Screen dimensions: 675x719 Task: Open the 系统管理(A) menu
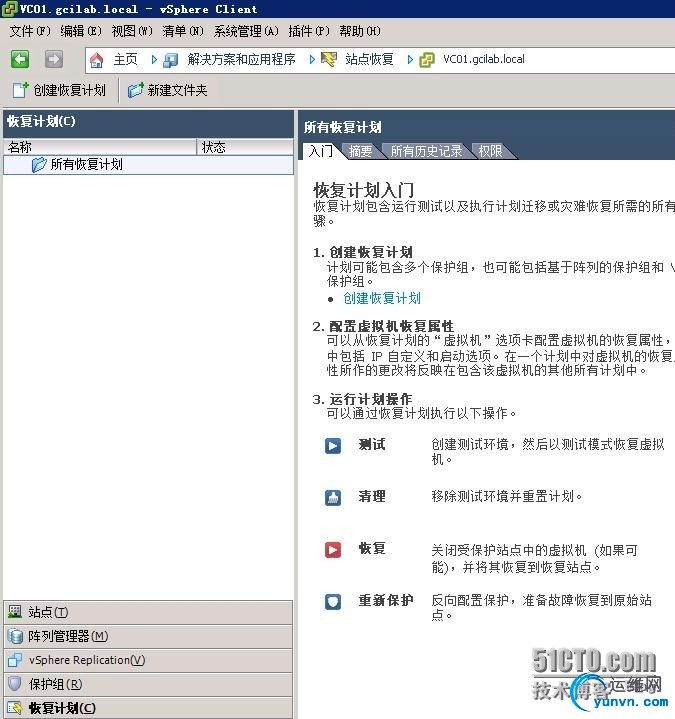(x=246, y=31)
